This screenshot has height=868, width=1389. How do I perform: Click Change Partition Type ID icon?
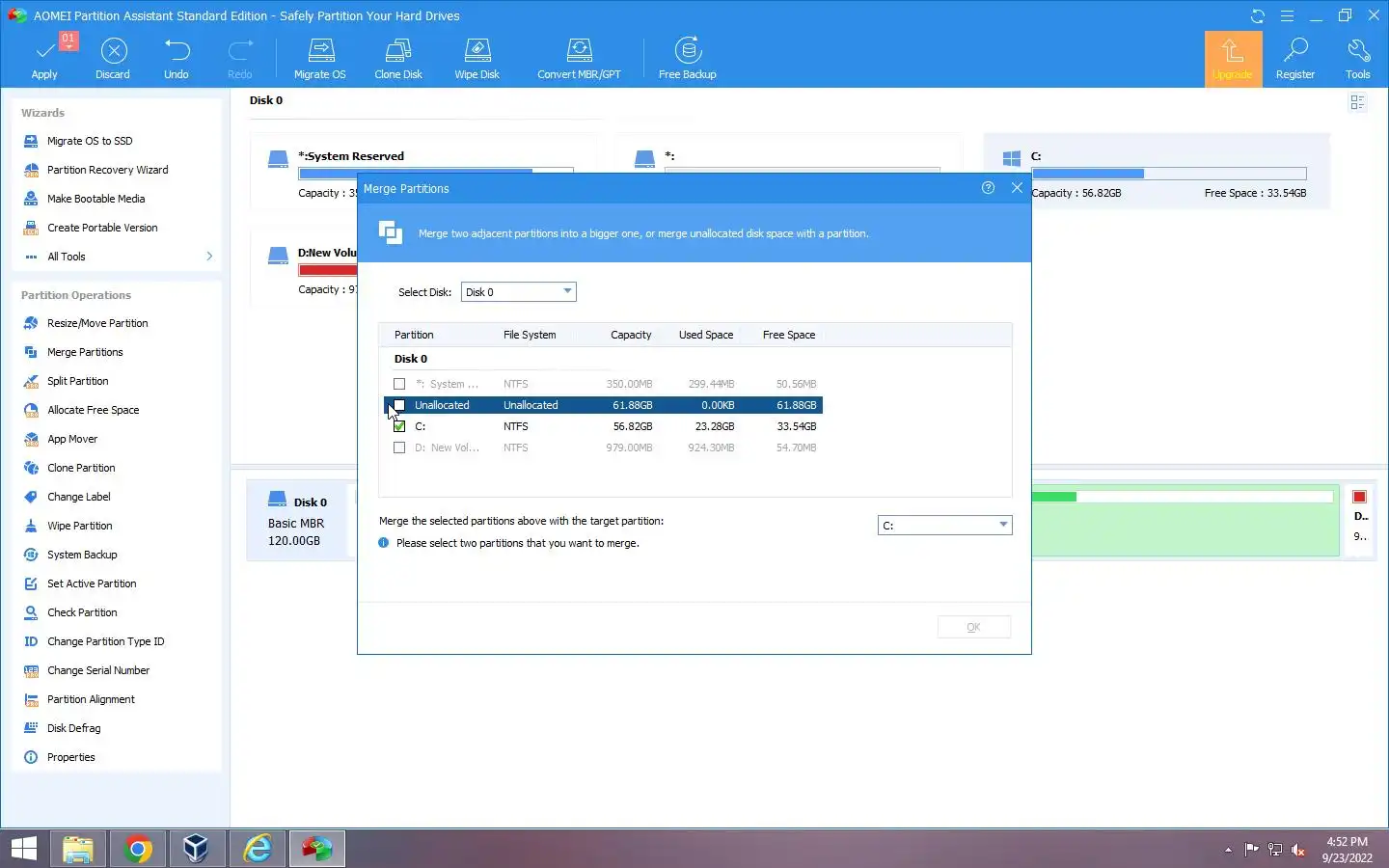pos(31,641)
